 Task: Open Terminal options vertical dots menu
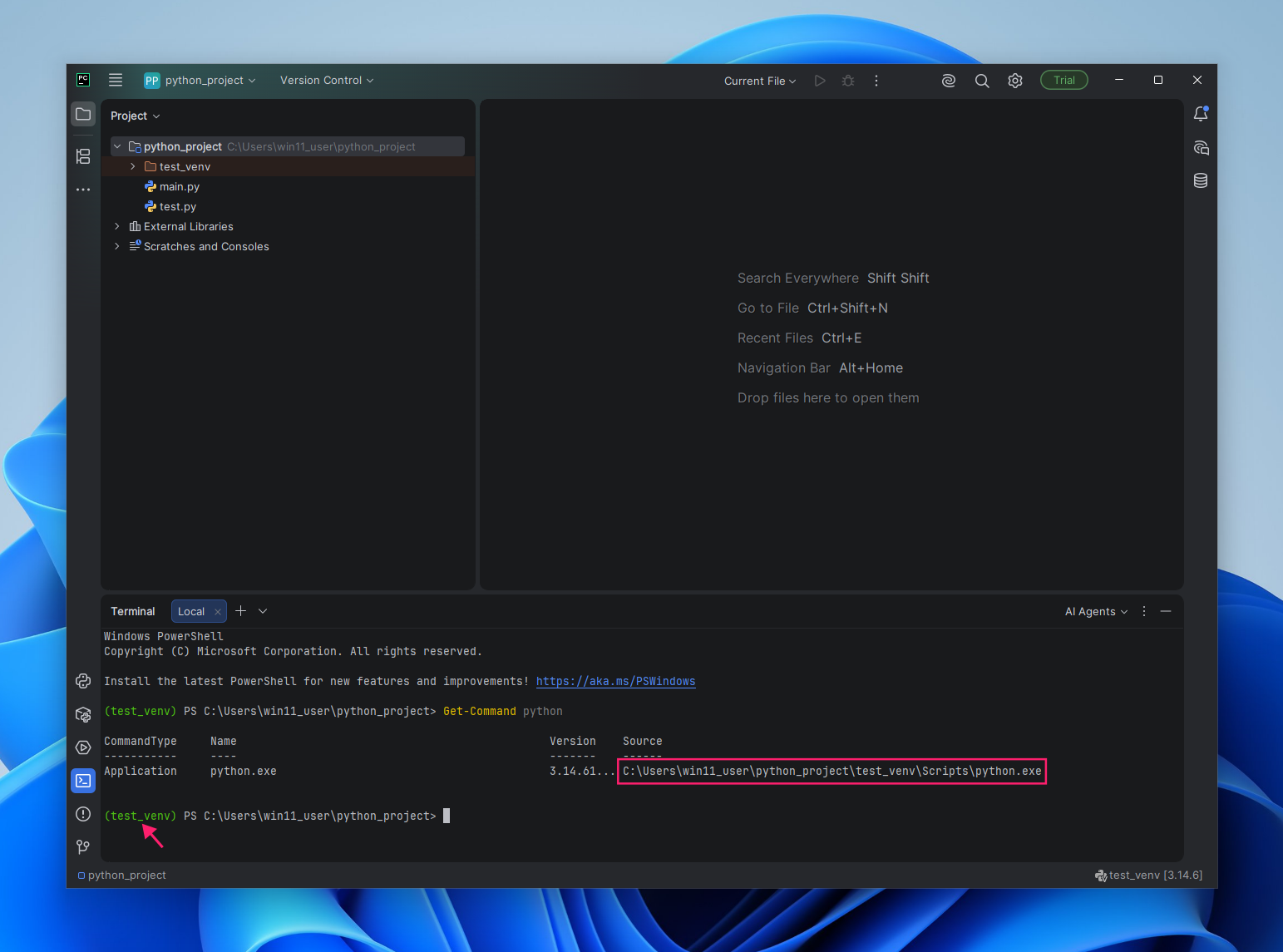[1144, 611]
